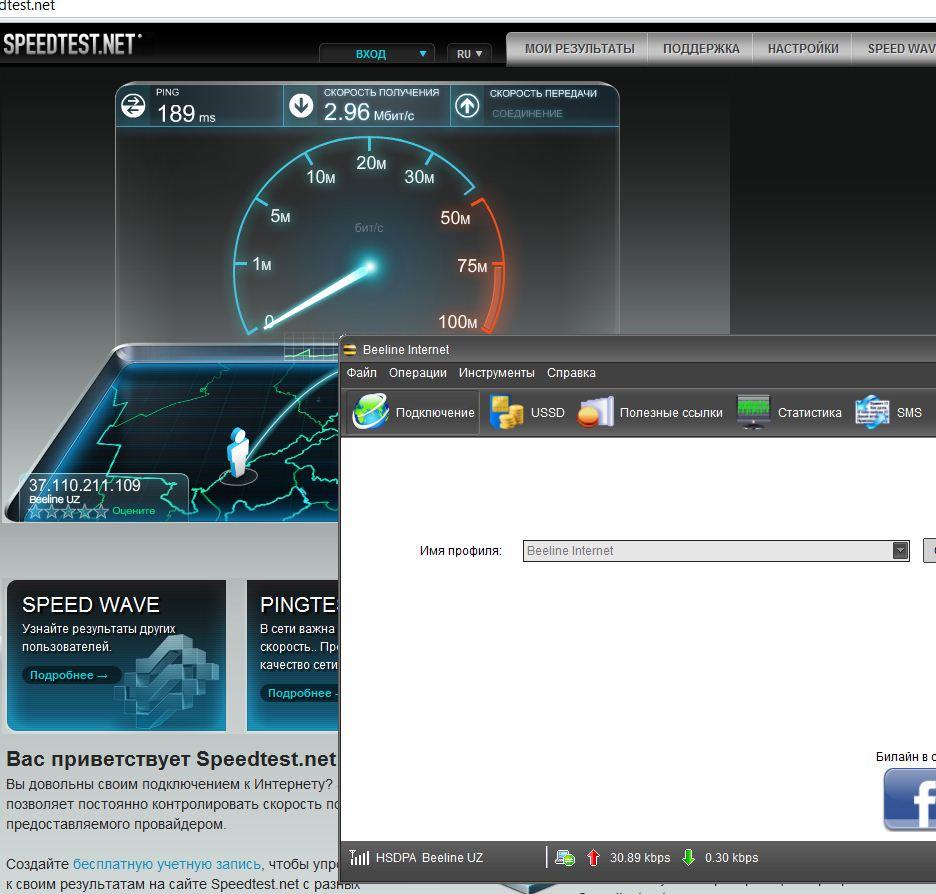The width and height of the screenshot is (936, 894).
Task: Open the Файл menu
Action: (x=362, y=373)
